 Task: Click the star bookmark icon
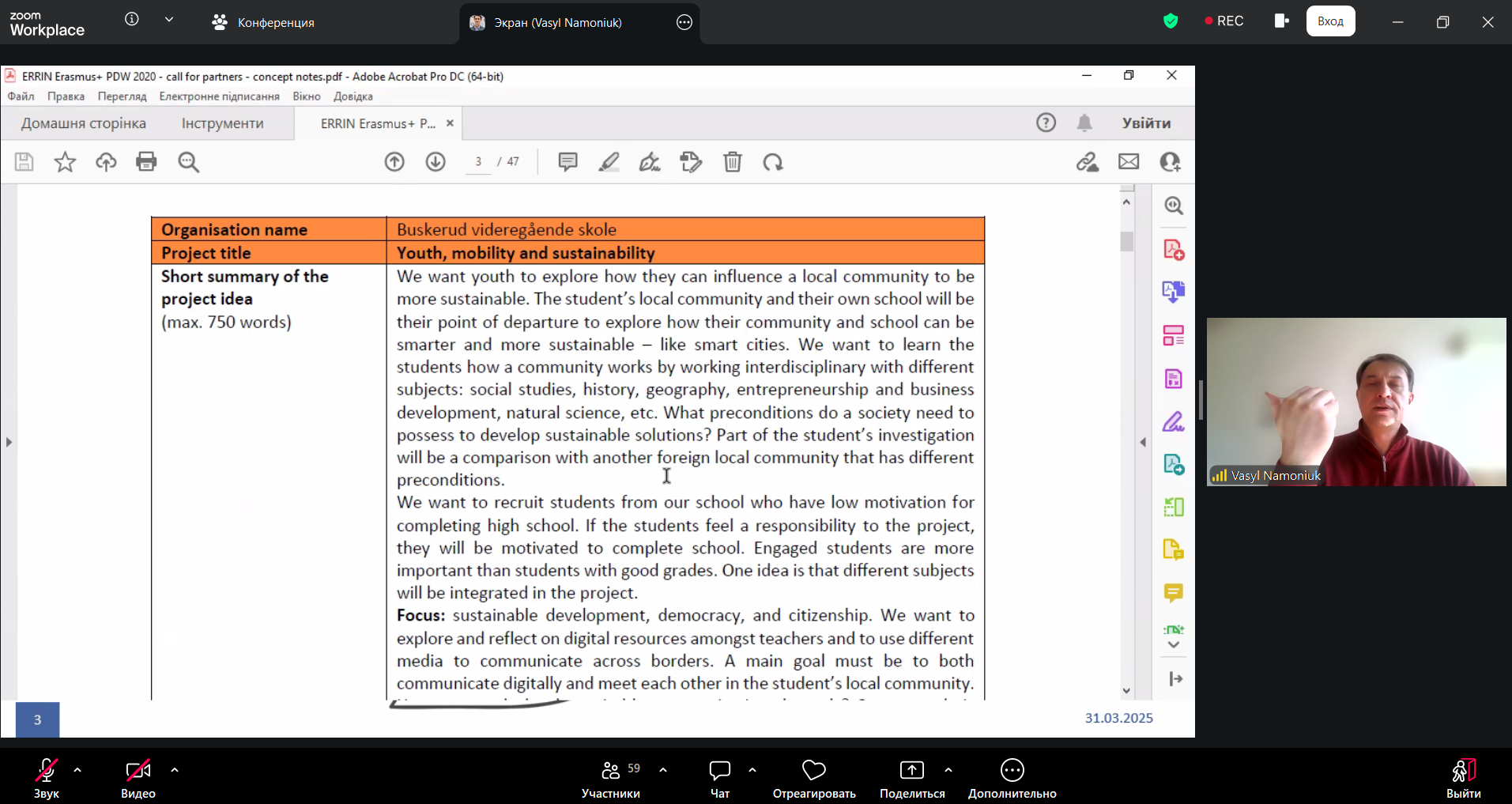(65, 162)
